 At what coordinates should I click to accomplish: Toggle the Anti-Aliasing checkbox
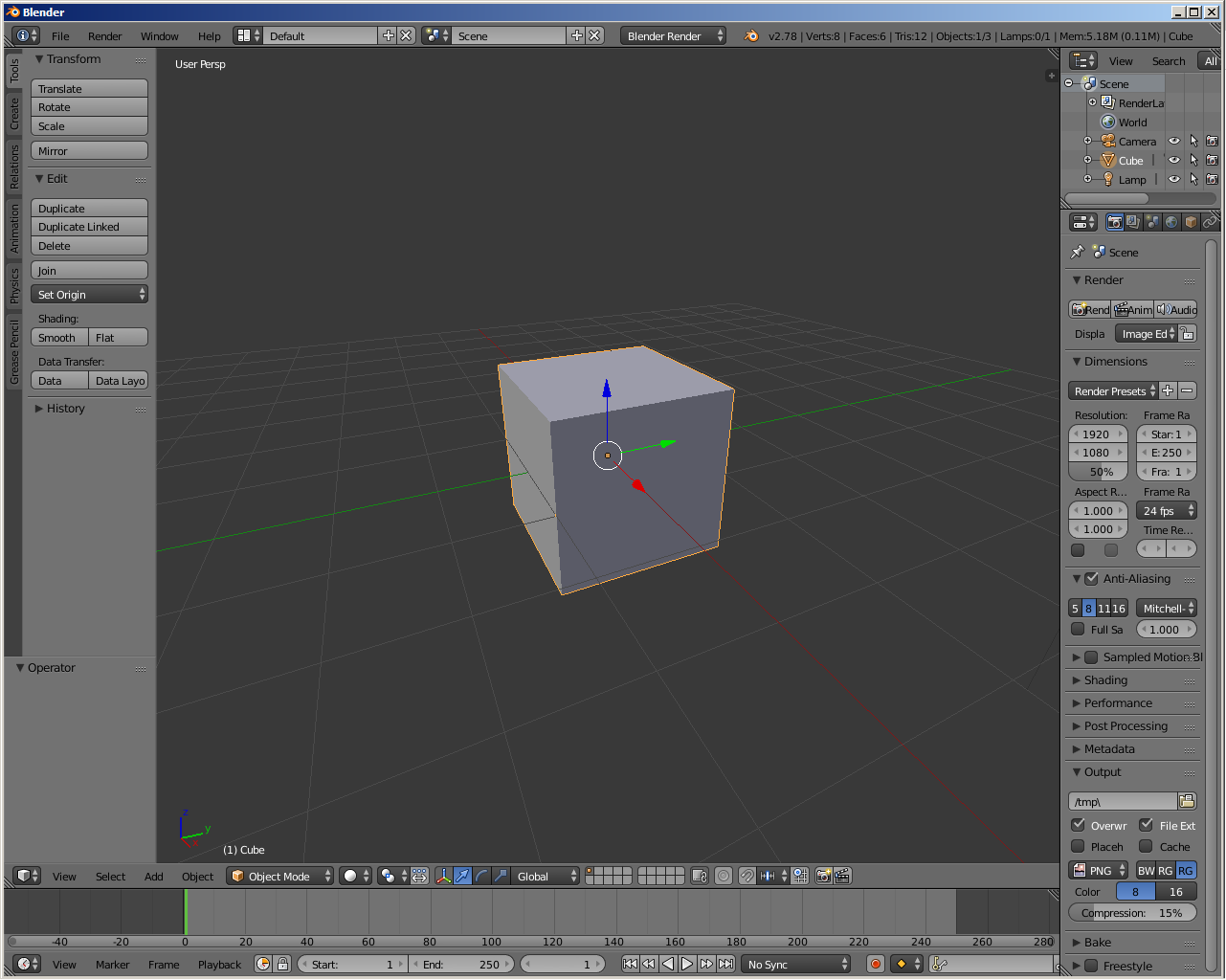point(1091,578)
